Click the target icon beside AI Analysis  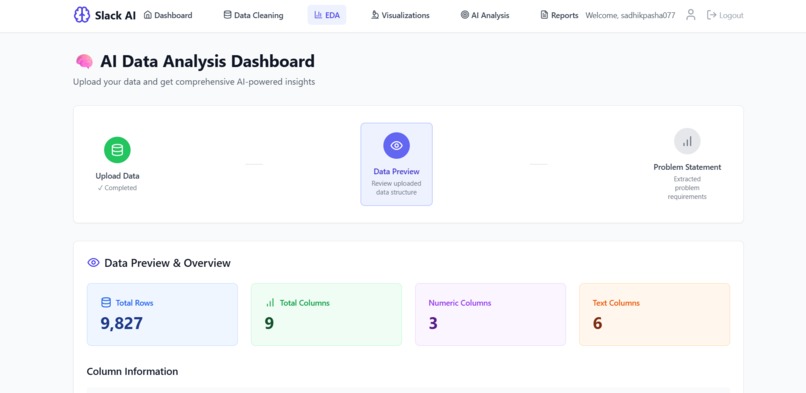(x=465, y=15)
